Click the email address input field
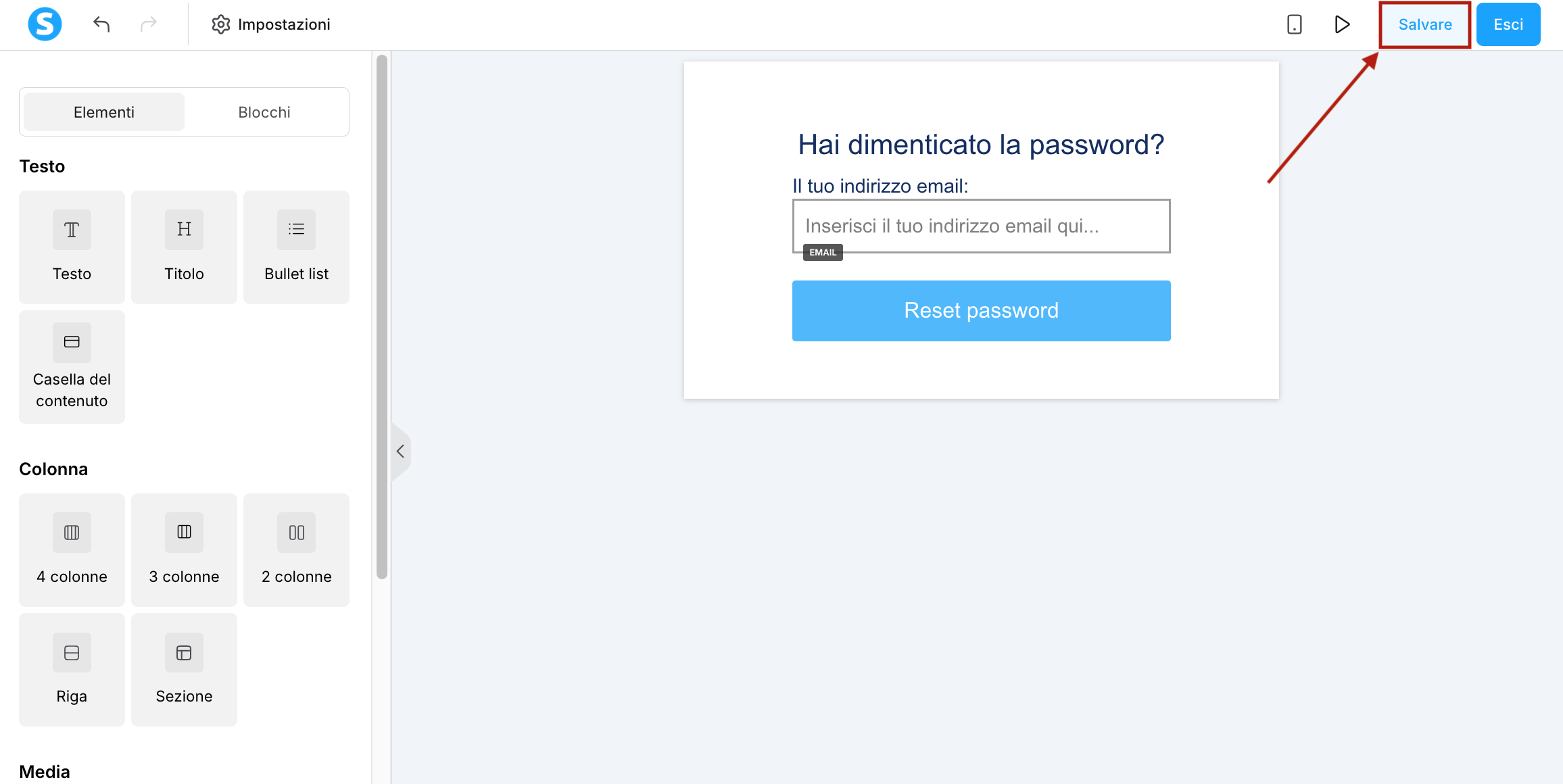This screenshot has height=784, width=1563. tap(981, 226)
